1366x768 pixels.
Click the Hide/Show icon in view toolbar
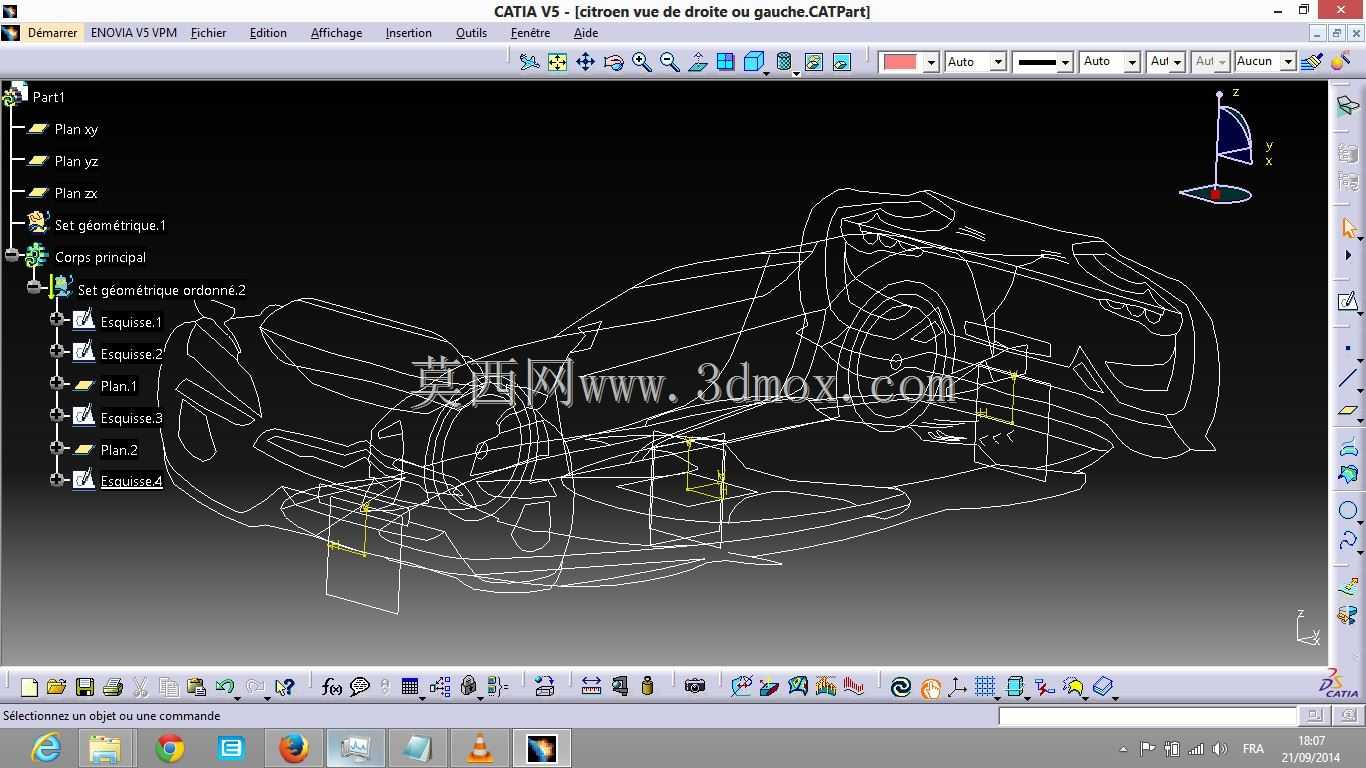pos(814,62)
